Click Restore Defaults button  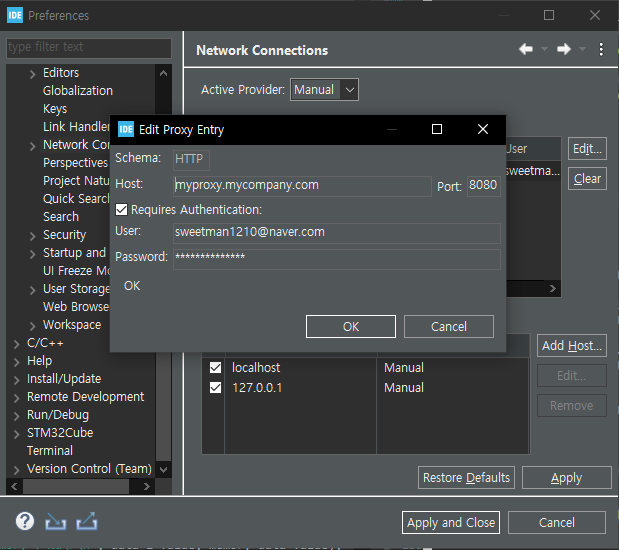tap(466, 478)
